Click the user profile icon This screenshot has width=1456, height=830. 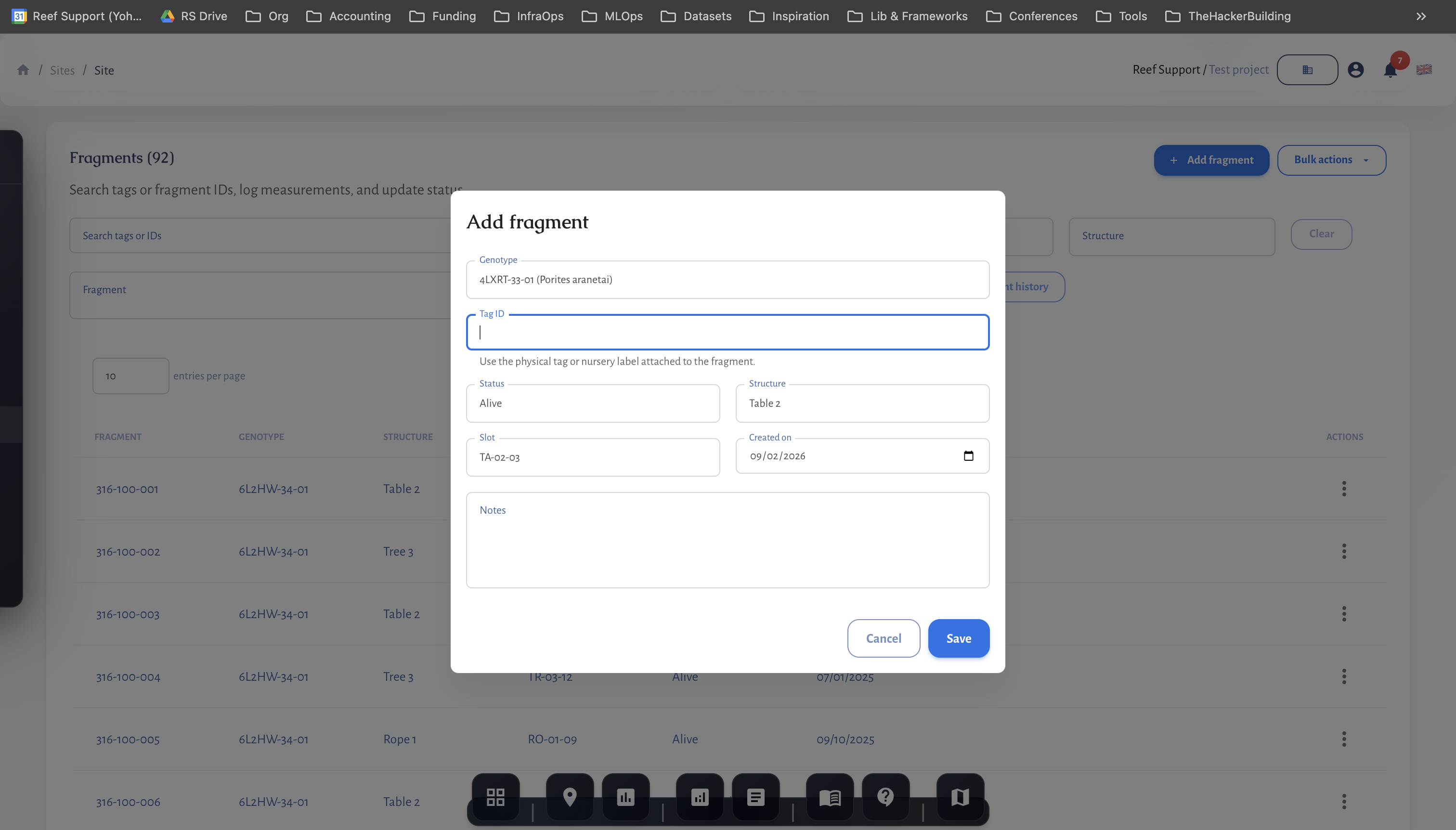[x=1356, y=69]
